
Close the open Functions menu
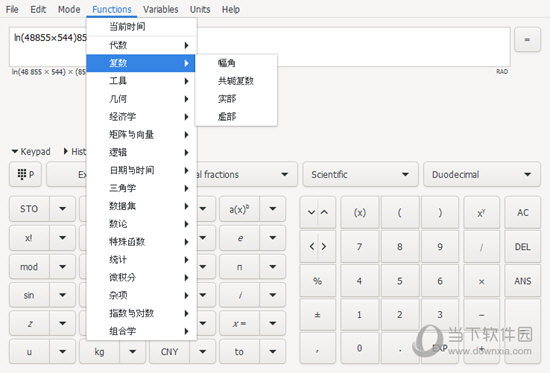(x=112, y=9)
